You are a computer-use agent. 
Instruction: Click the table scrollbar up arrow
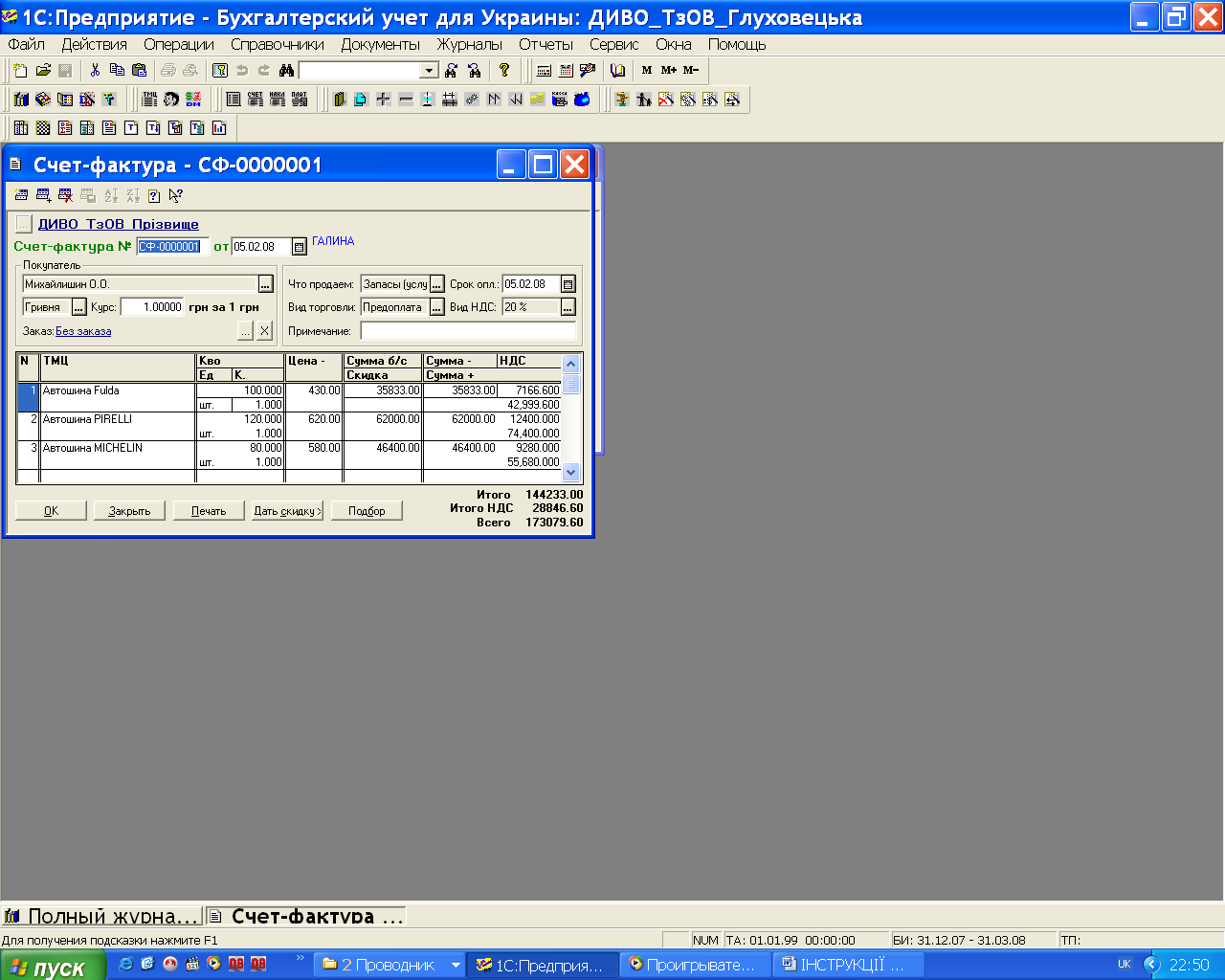[571, 364]
